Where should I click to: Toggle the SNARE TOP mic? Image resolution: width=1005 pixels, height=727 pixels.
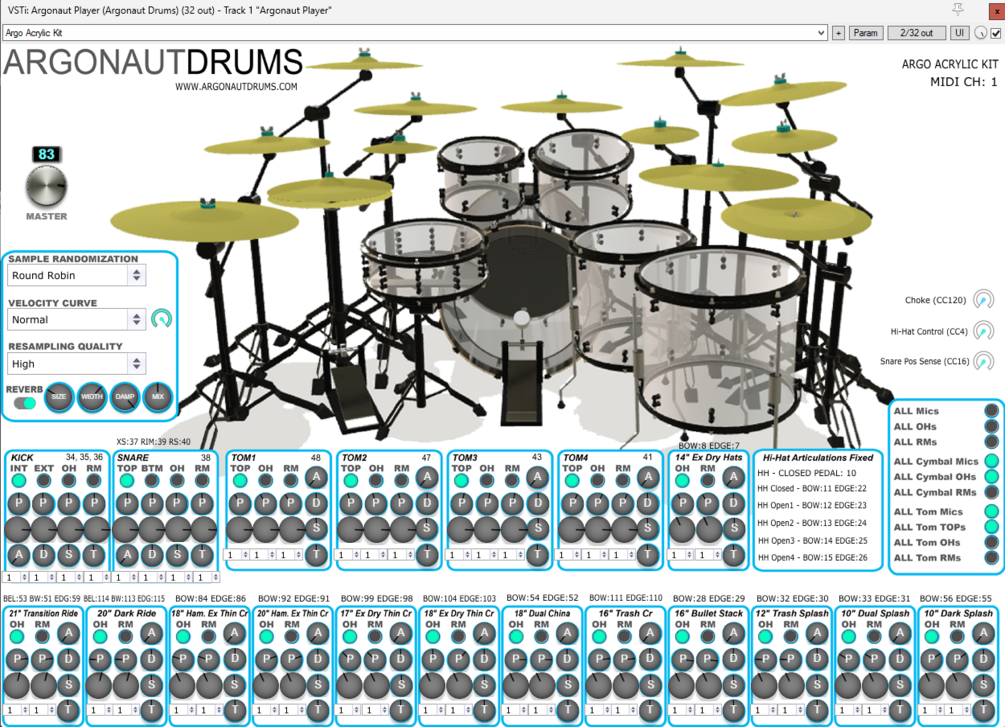pos(127,481)
